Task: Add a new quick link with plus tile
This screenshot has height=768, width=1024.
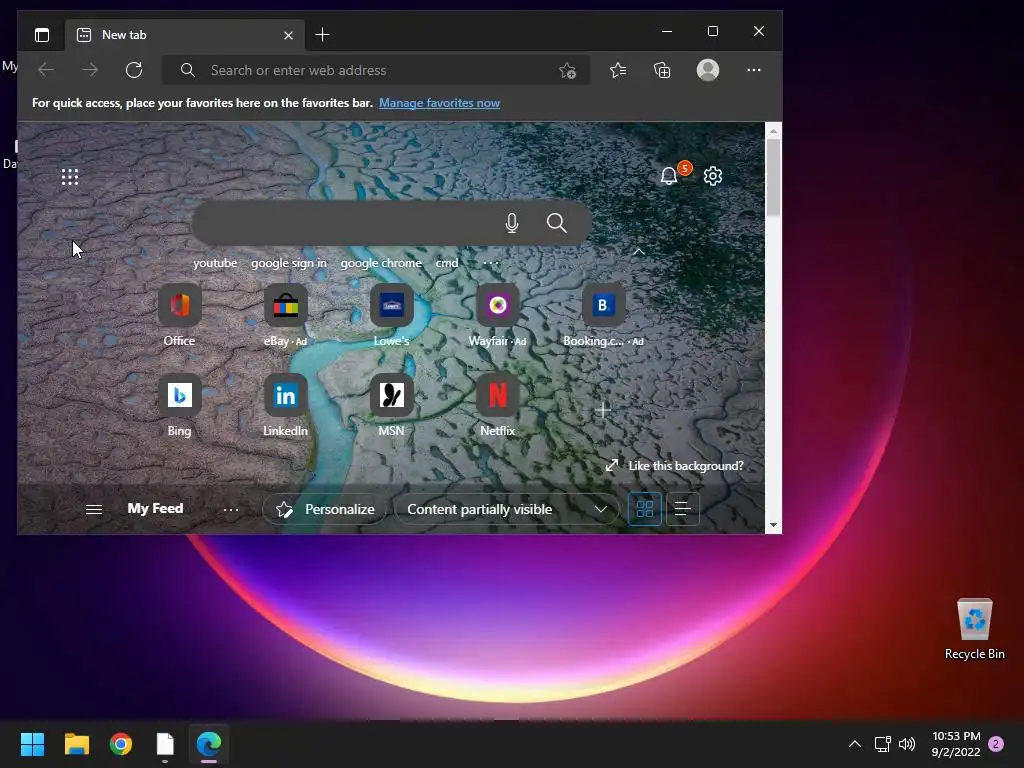Action: [x=603, y=410]
